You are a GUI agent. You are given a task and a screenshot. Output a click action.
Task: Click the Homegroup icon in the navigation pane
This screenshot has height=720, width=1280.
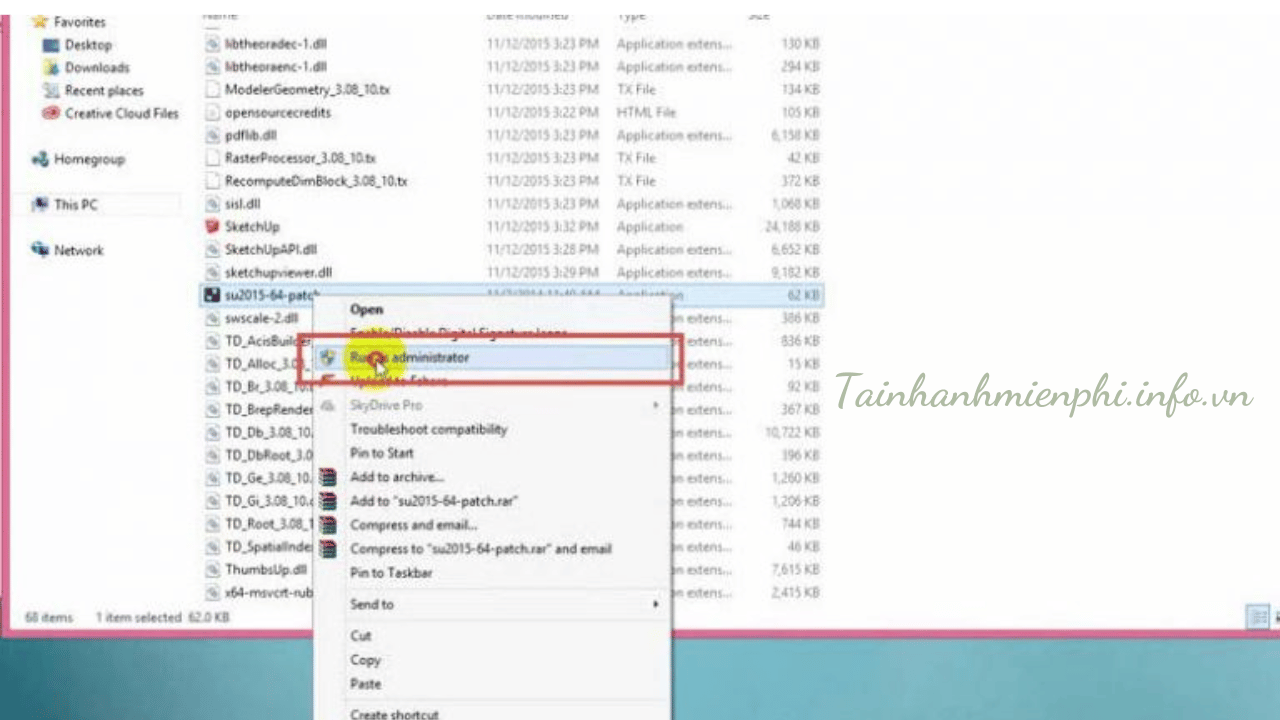point(40,160)
